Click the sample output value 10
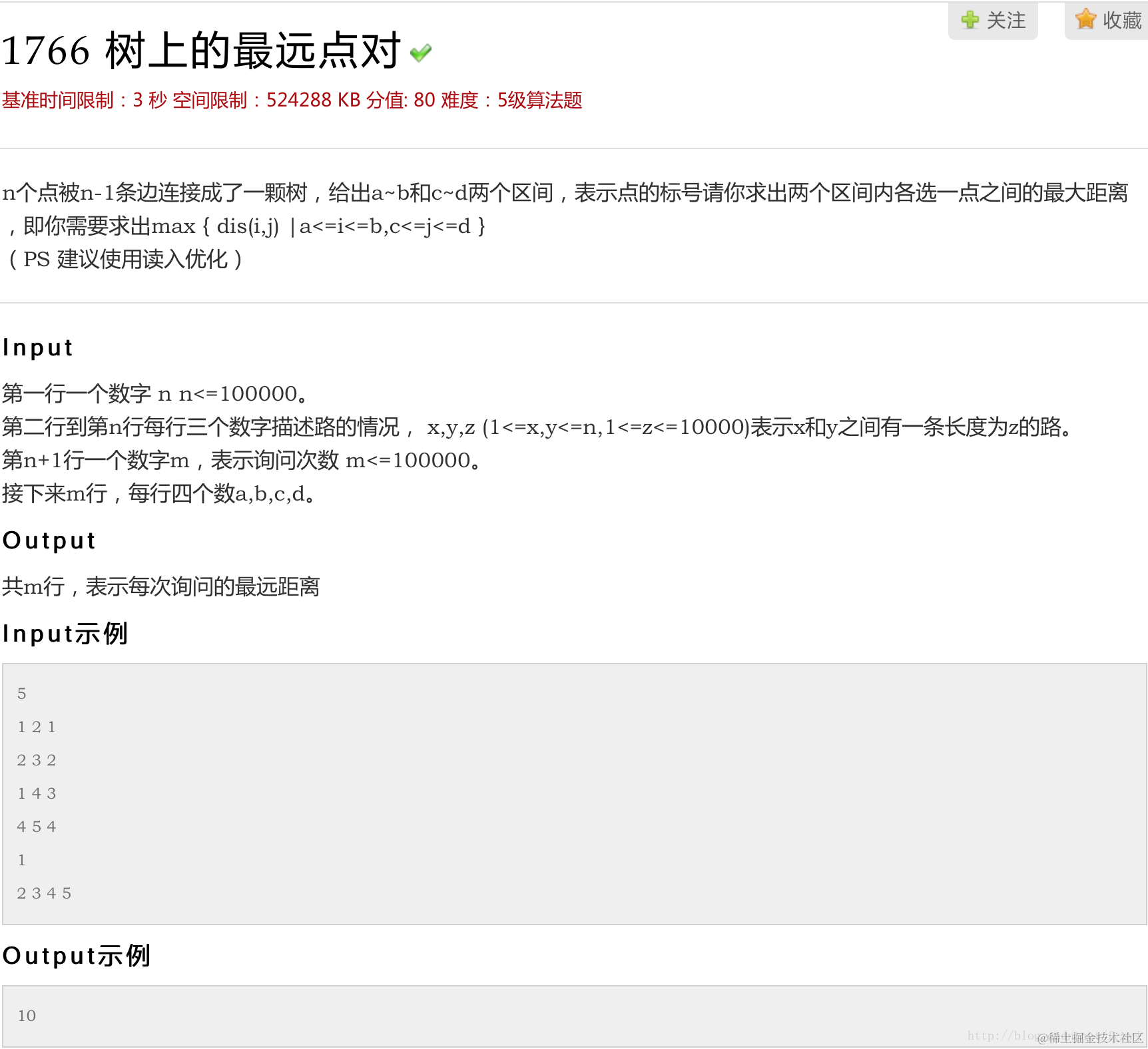The width and height of the screenshot is (1148, 1049). (27, 1016)
